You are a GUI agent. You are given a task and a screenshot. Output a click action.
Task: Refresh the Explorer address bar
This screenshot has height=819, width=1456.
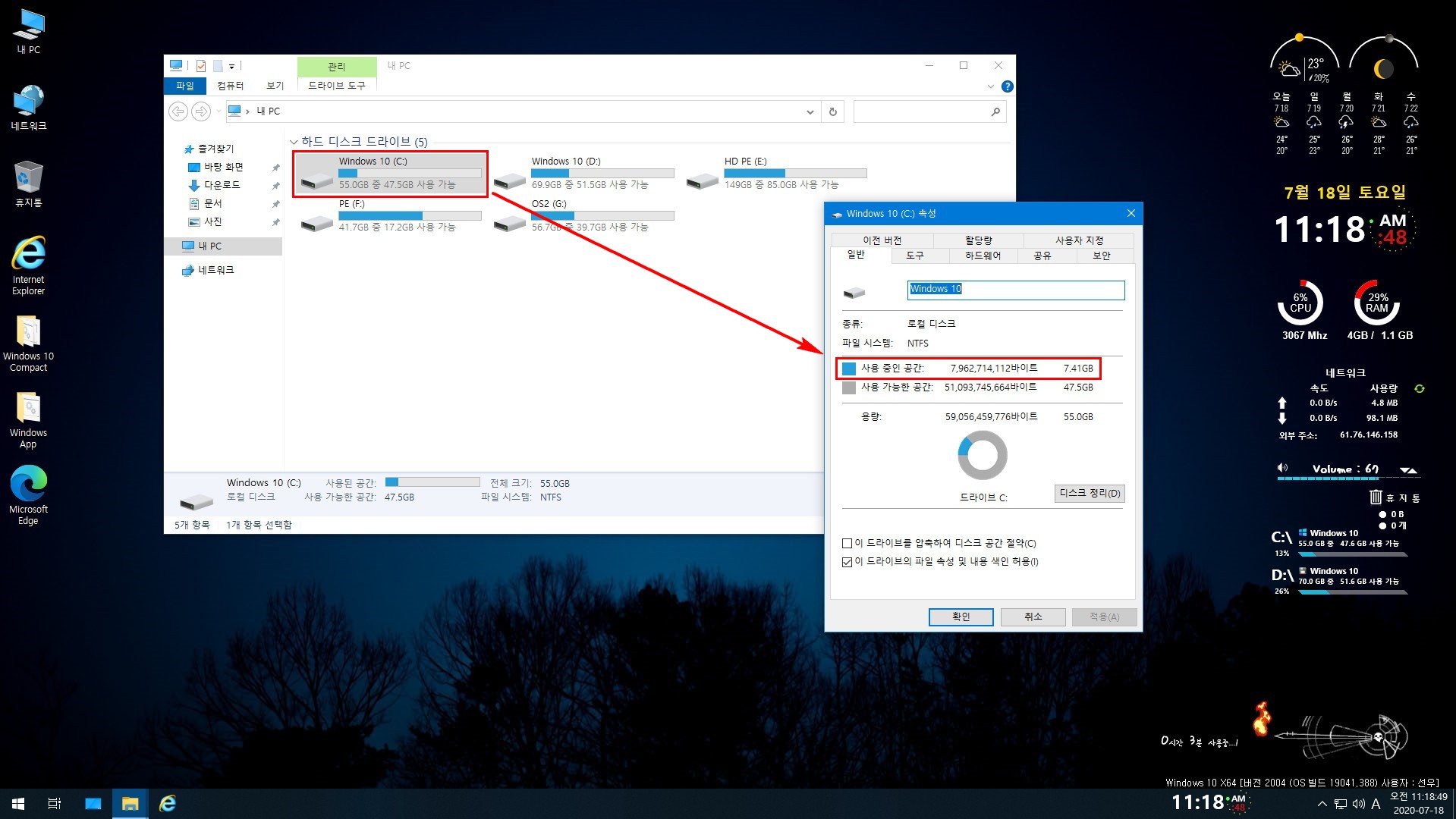click(x=832, y=111)
